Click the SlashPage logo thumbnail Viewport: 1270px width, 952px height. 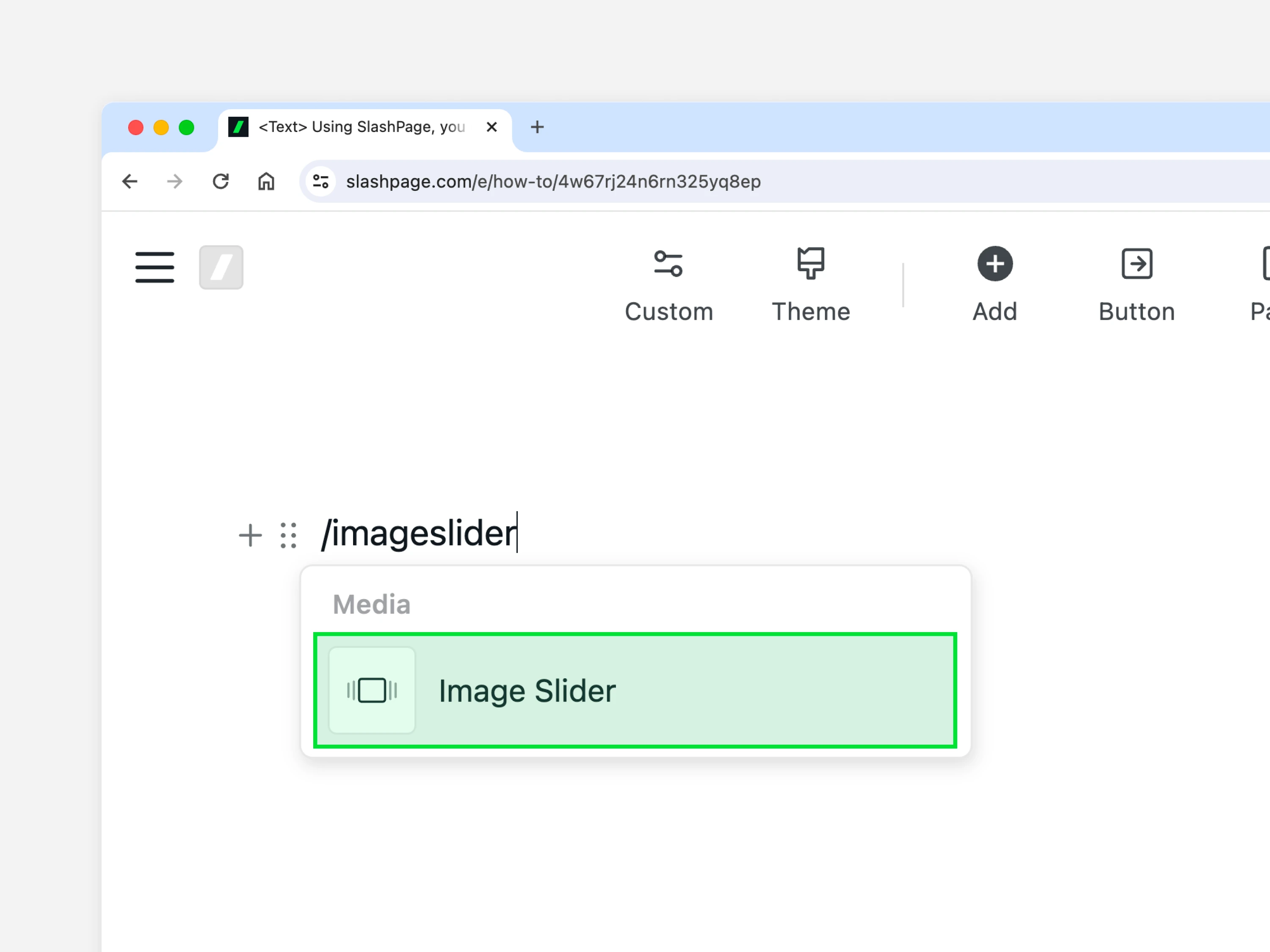tap(221, 267)
